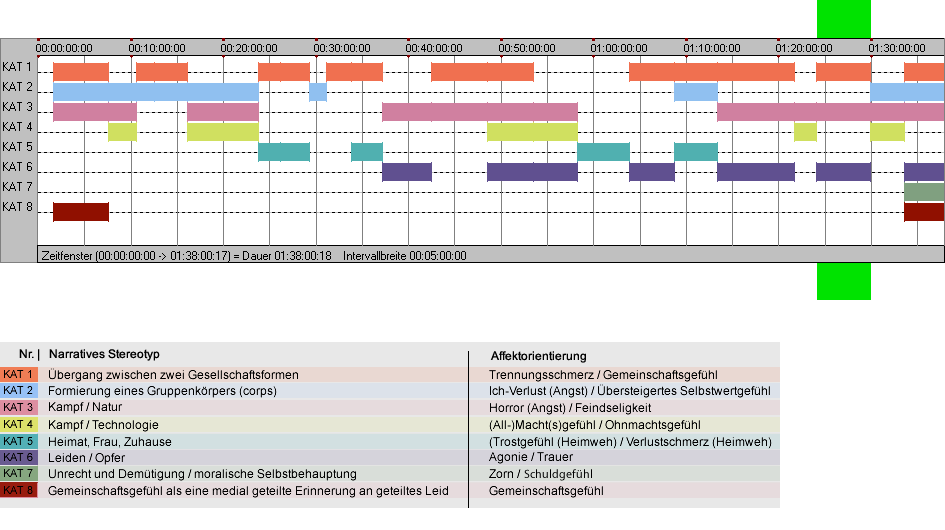The width and height of the screenshot is (945, 530).
Task: Click '(All-)Macht(s)gefühl / Ohnmachtsgefühl' affect text
Action: 595,424
